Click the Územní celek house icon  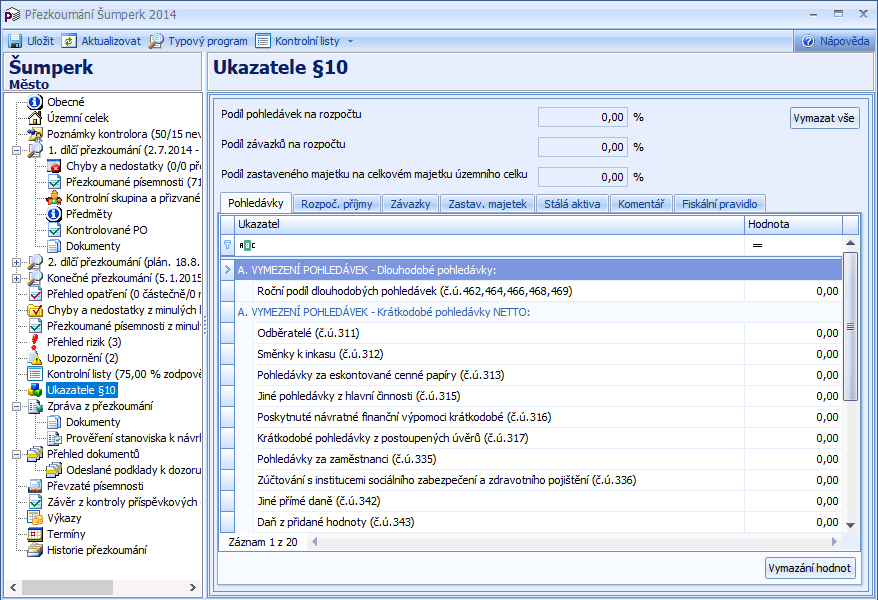click(35, 118)
